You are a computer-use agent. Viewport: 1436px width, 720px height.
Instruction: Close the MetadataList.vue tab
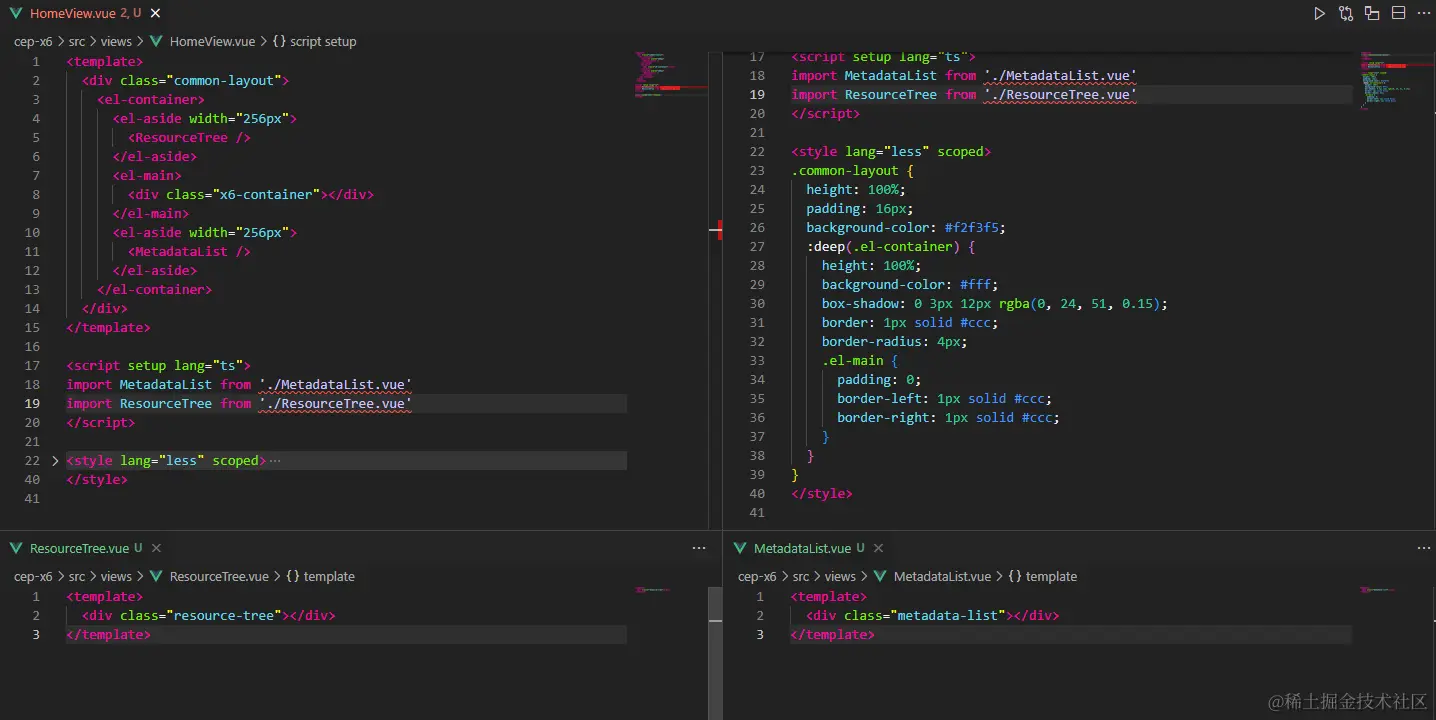pyautogui.click(x=878, y=548)
